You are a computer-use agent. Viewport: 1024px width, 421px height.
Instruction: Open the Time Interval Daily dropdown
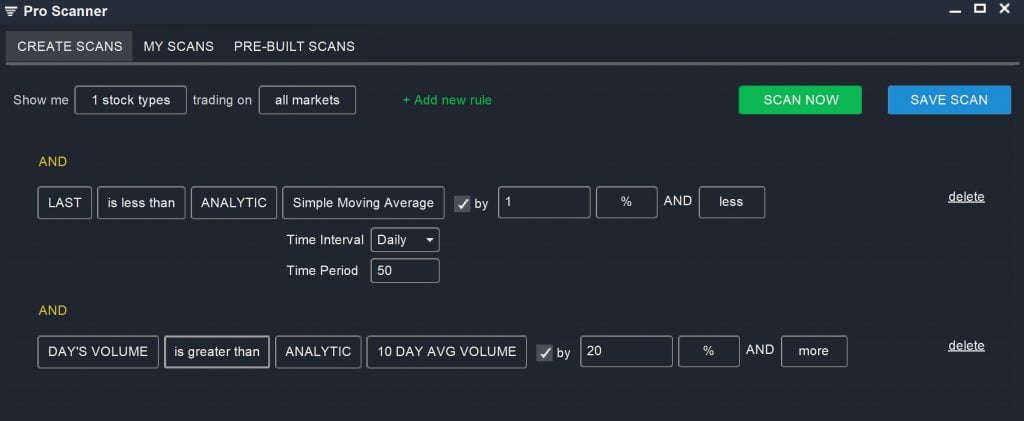pos(405,240)
